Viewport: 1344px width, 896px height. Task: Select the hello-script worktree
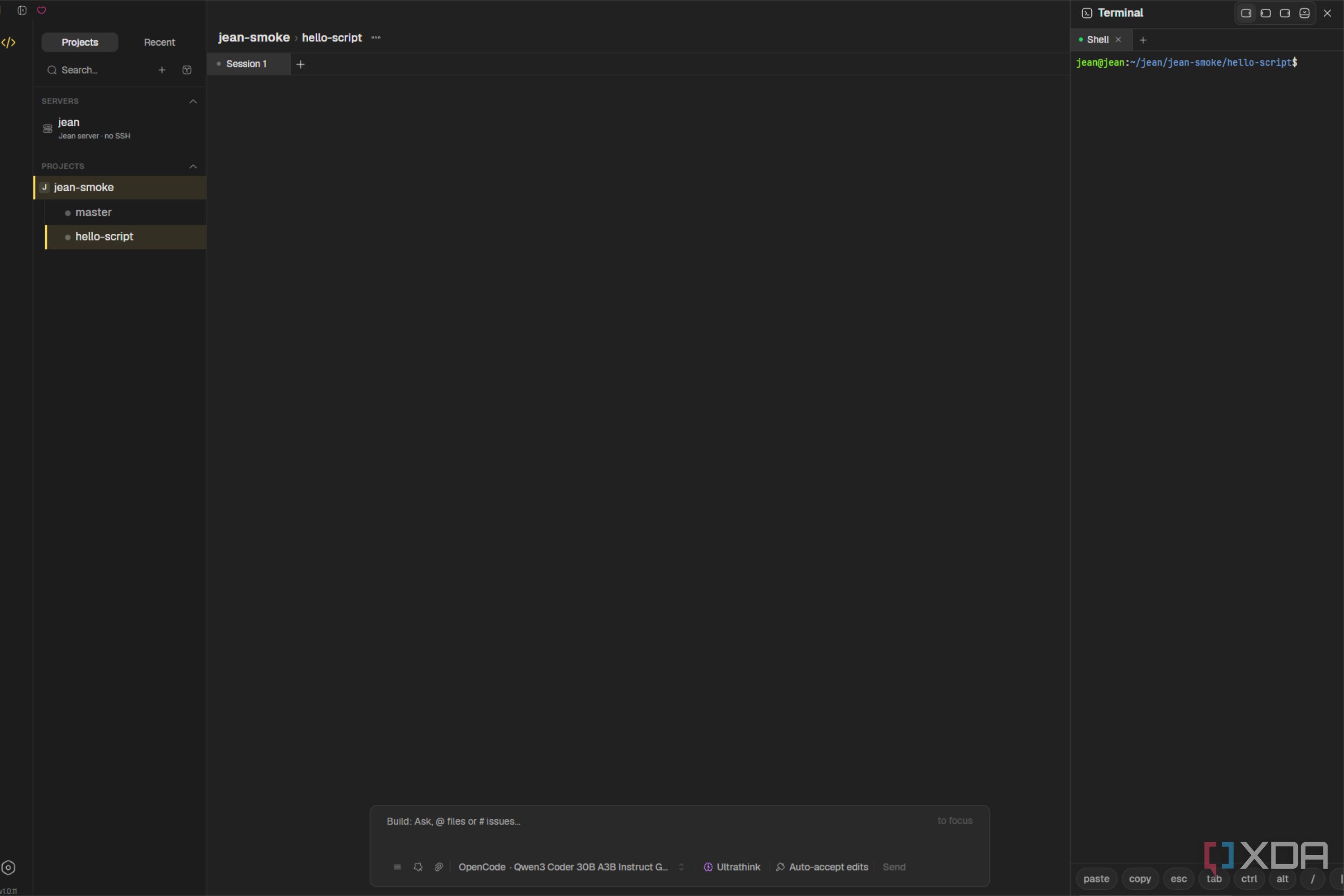(x=126, y=237)
